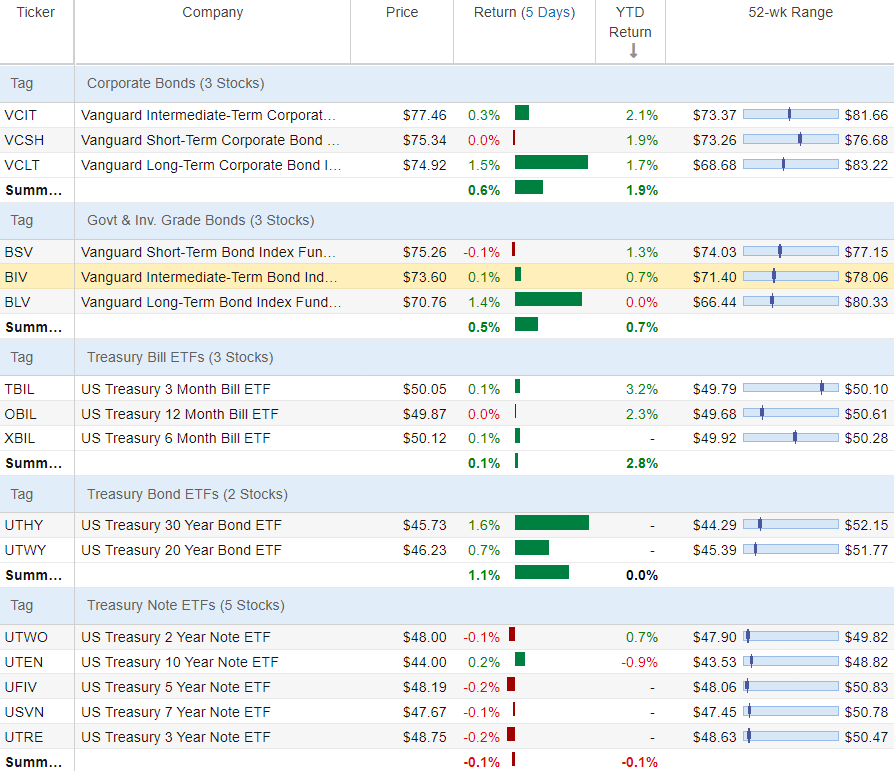Open the UTWO ticker
This screenshot has height=771, width=894.
26,637
